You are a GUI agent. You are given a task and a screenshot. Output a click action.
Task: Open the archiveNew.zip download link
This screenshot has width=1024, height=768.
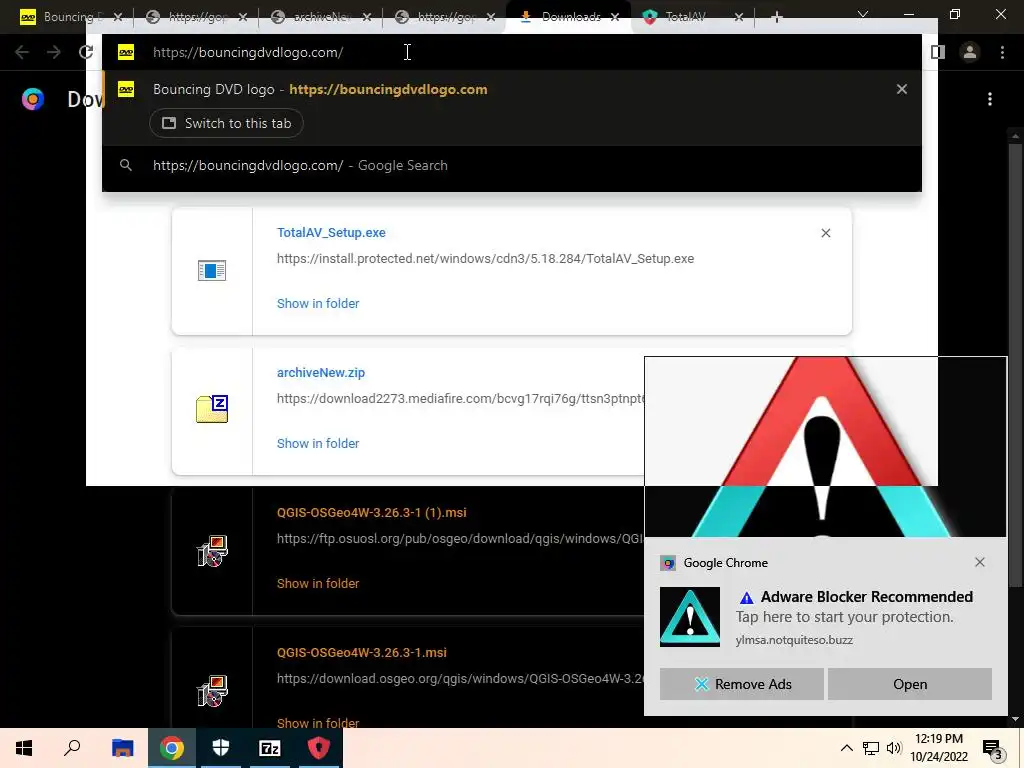(321, 372)
